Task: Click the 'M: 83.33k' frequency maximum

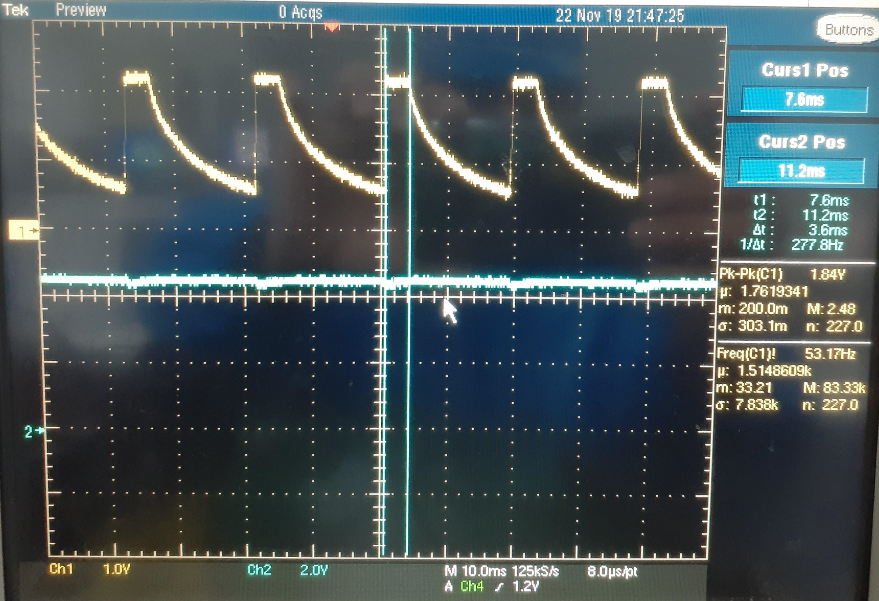Action: pyautogui.click(x=834, y=387)
